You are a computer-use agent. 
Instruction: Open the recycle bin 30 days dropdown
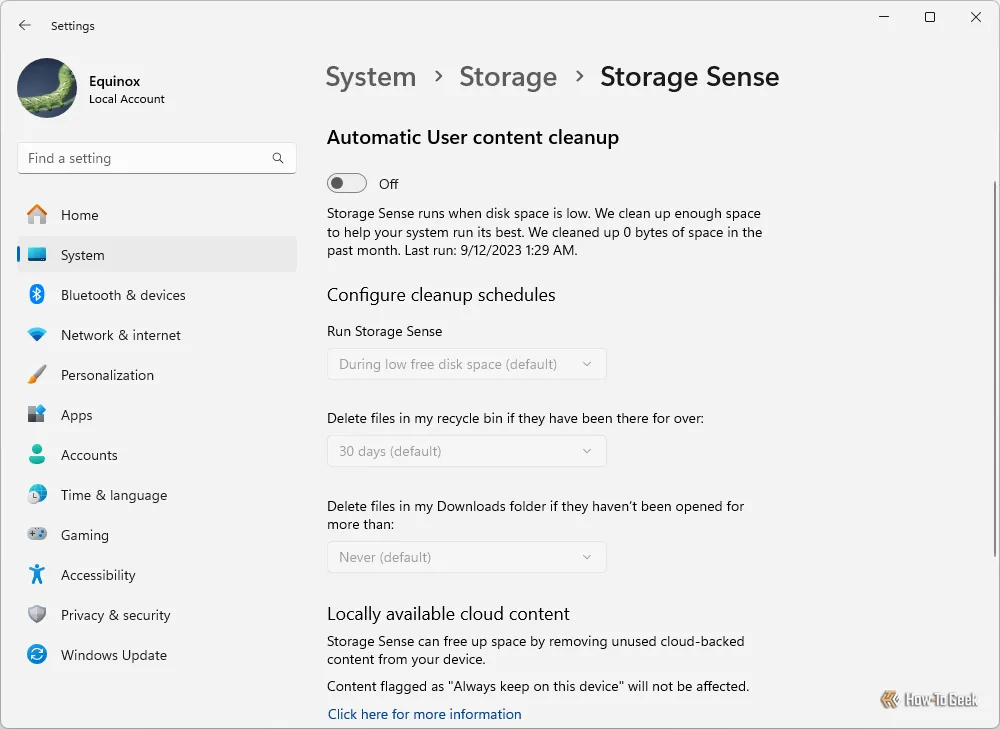(x=466, y=452)
